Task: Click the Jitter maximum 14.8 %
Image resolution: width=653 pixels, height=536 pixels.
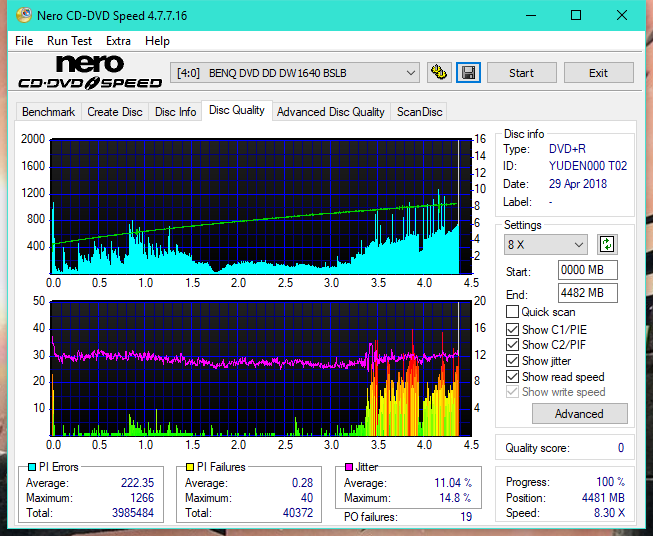Action: tap(456, 498)
